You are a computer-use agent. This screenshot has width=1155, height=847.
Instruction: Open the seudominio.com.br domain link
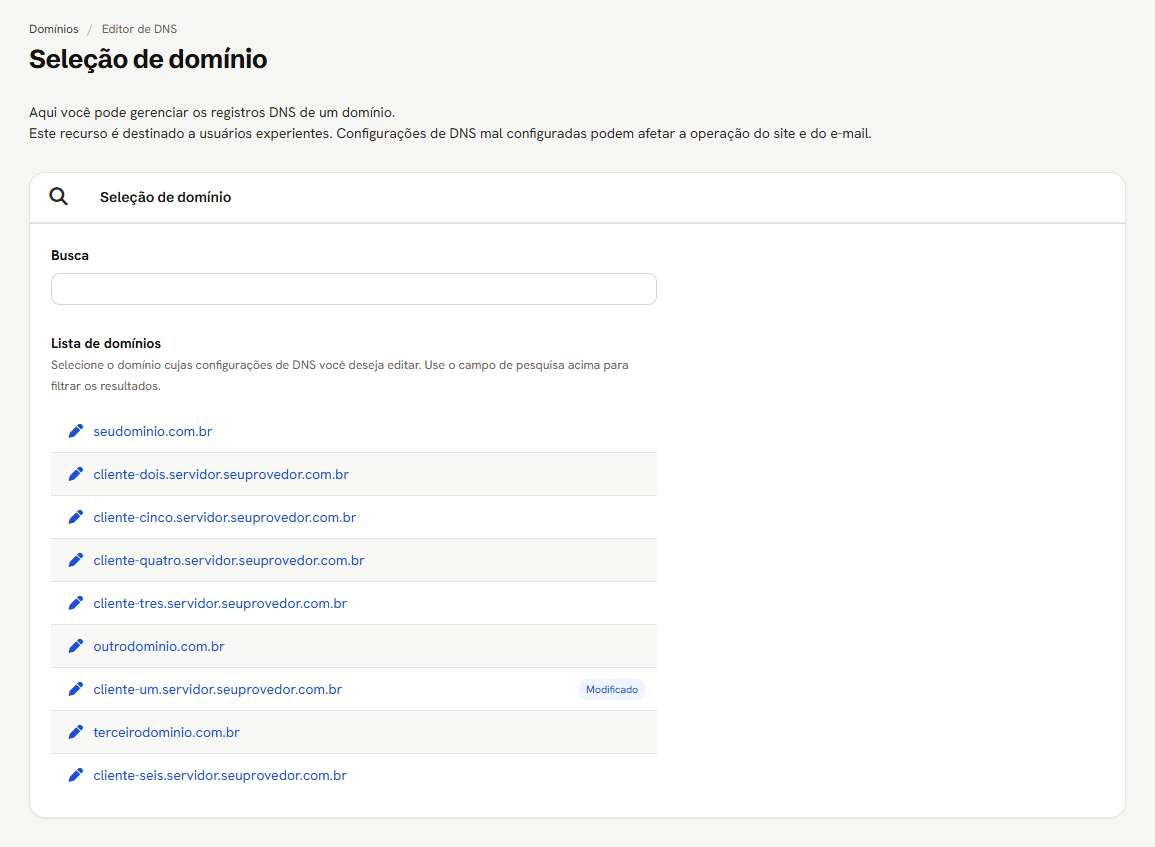152,432
